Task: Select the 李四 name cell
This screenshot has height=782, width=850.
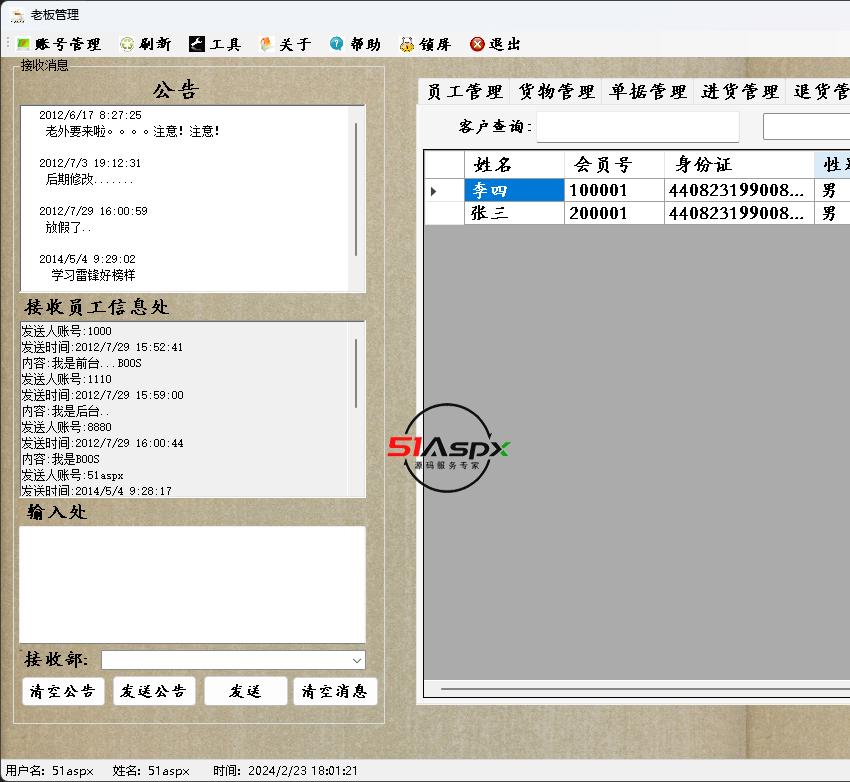Action: point(514,191)
